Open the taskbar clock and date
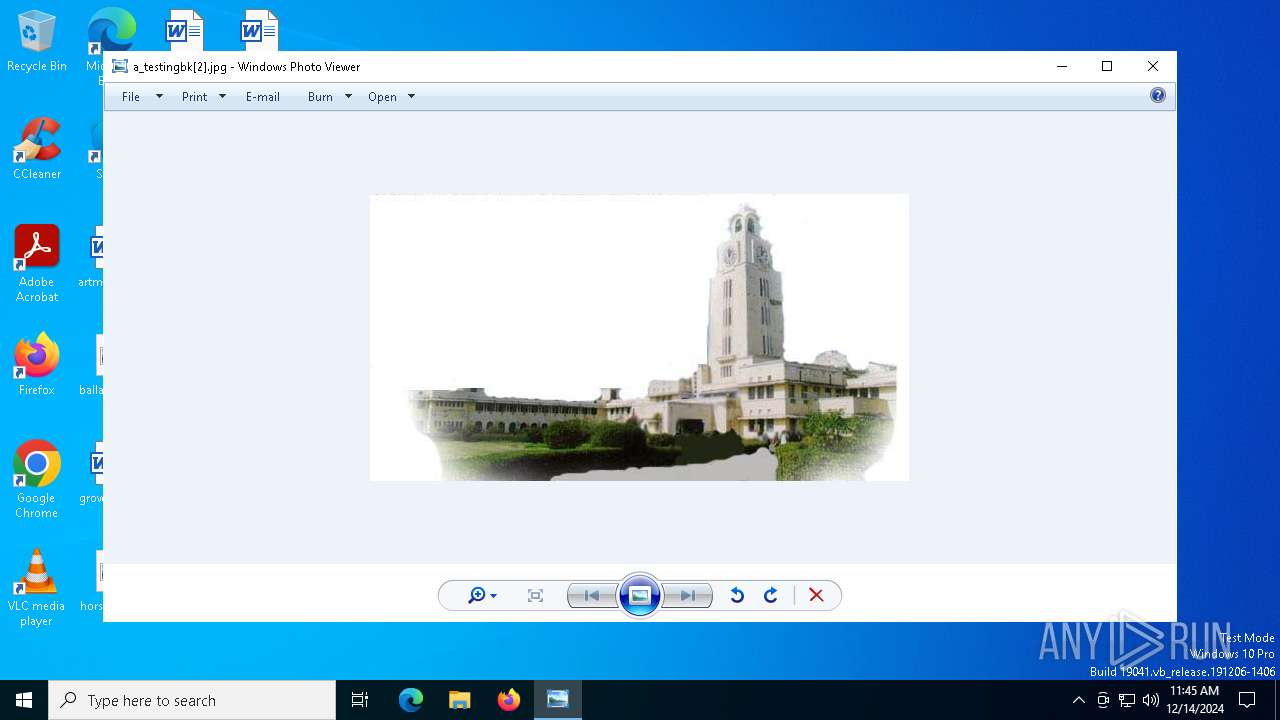The height and width of the screenshot is (720, 1280). (x=1194, y=700)
